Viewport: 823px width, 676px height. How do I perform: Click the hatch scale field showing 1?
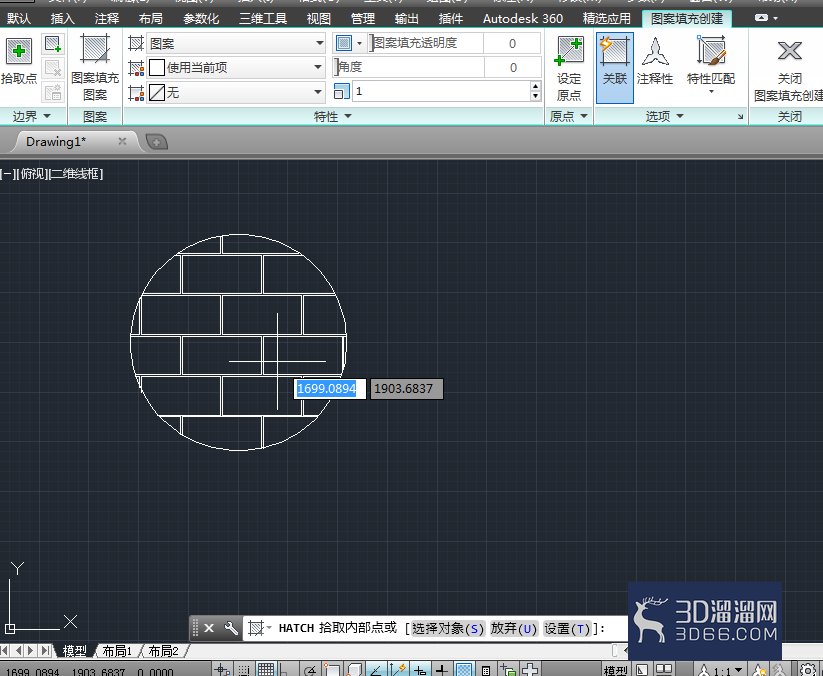tap(441, 91)
